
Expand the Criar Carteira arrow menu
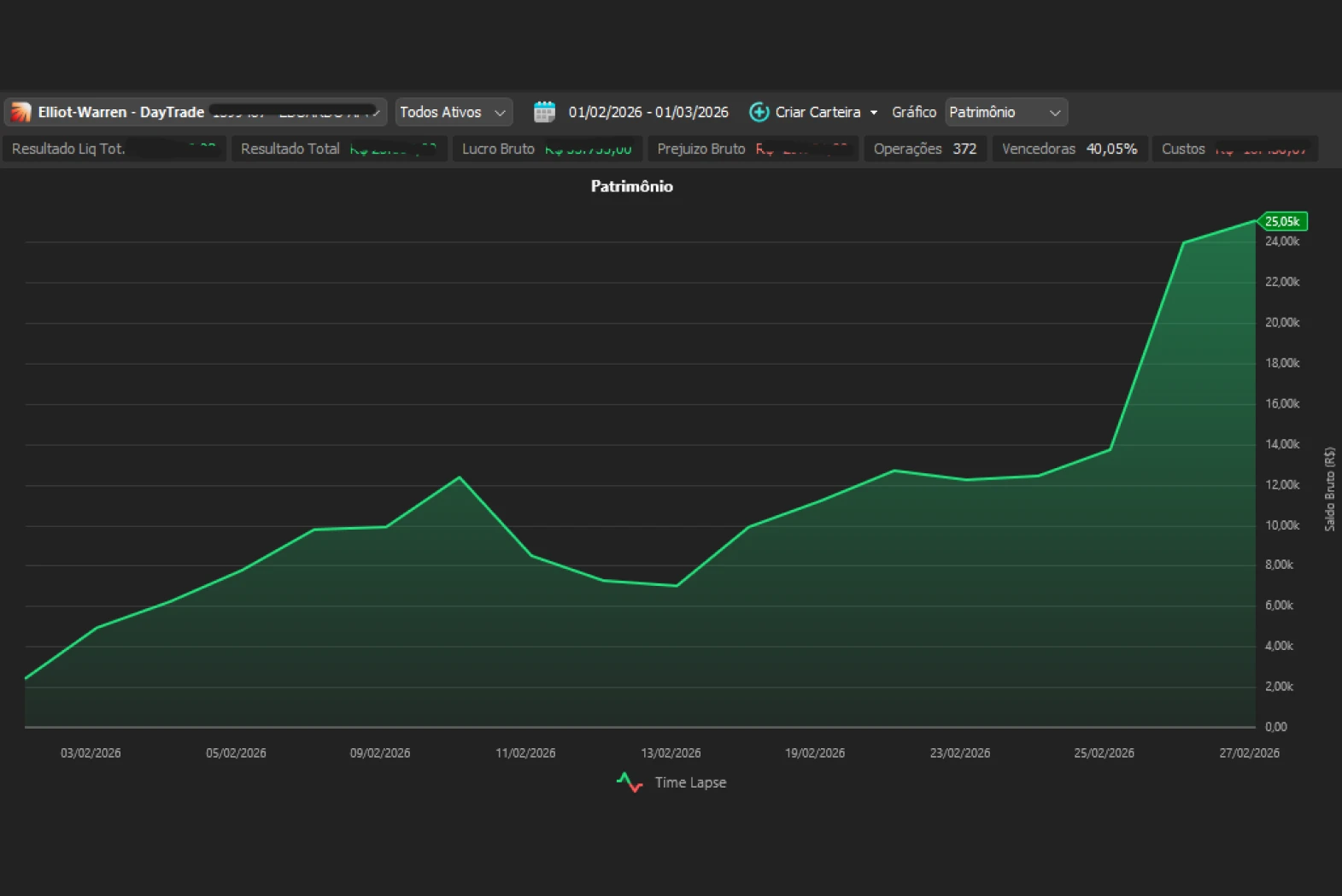pyautogui.click(x=874, y=113)
